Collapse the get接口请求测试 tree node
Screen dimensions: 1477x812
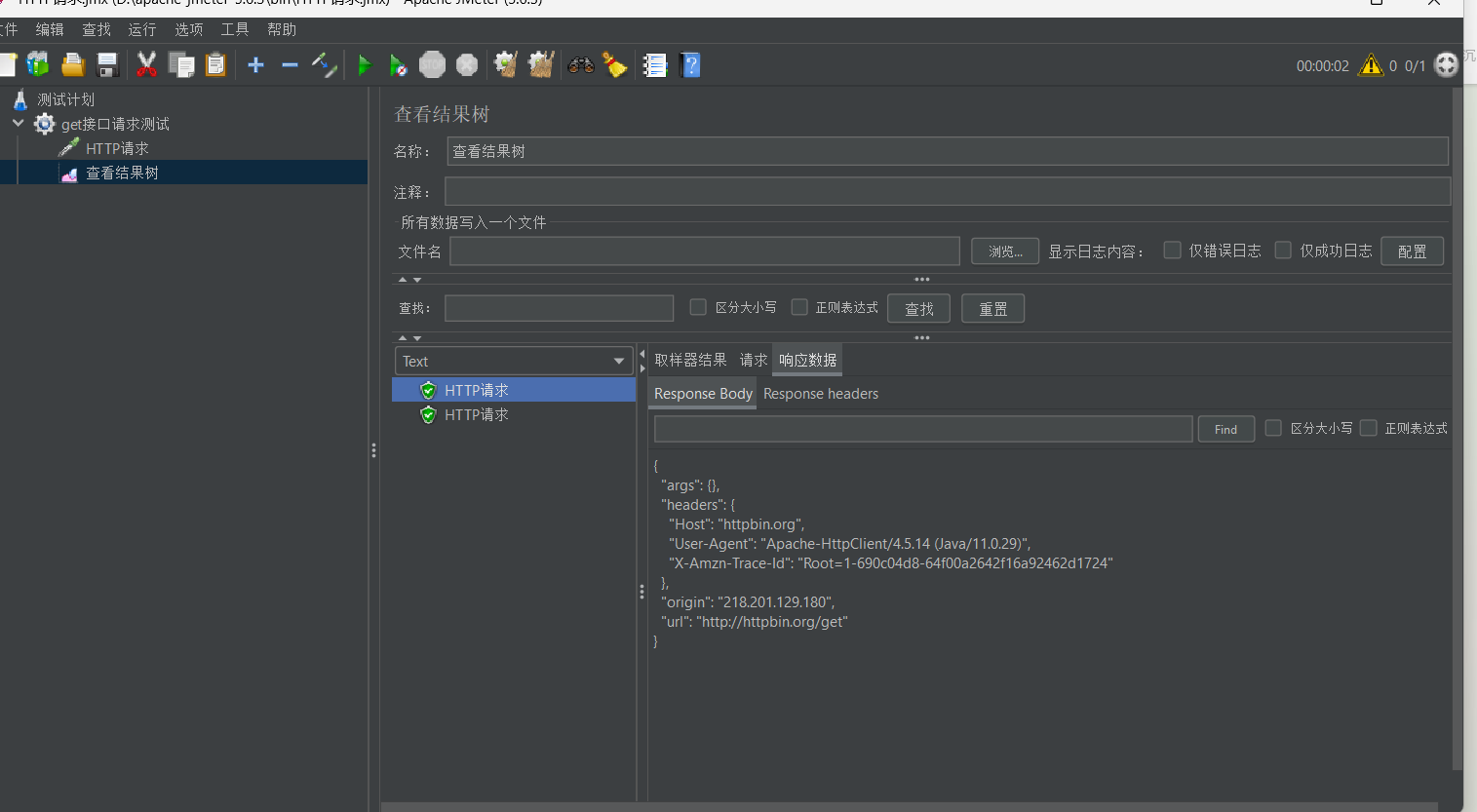tap(18, 124)
